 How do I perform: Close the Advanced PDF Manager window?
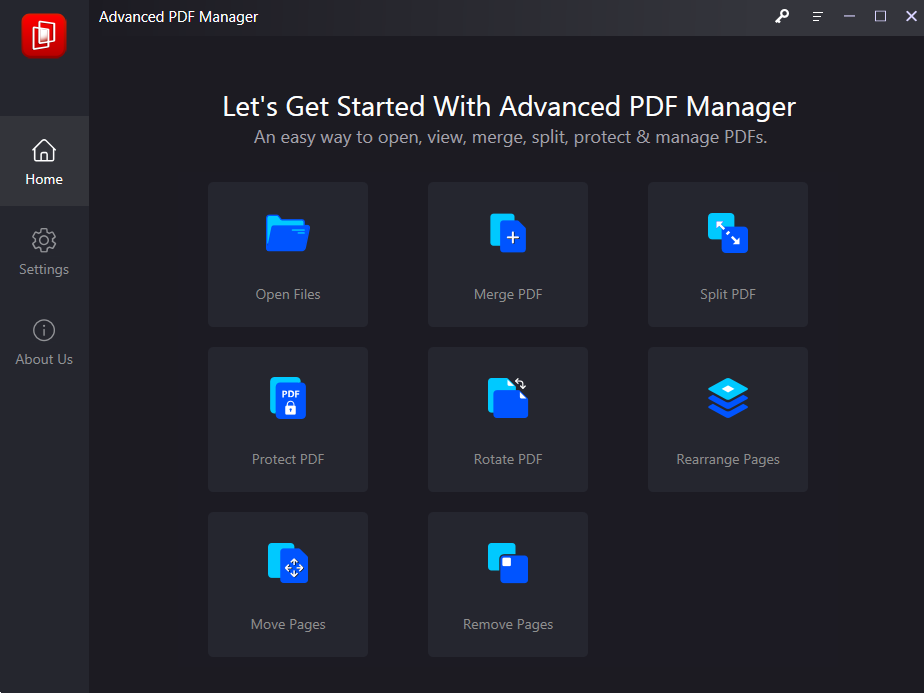click(x=911, y=16)
